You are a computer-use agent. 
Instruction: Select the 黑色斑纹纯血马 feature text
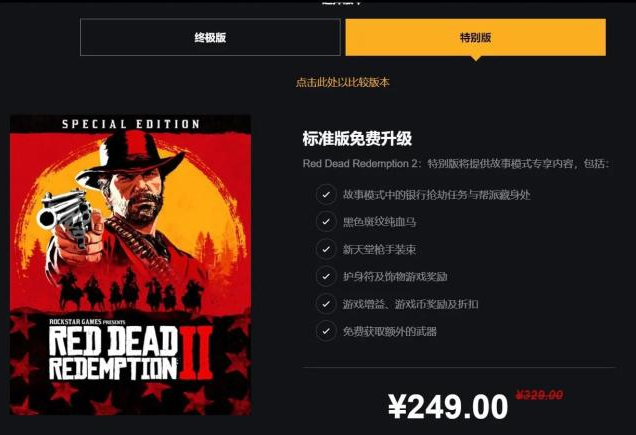click(379, 222)
